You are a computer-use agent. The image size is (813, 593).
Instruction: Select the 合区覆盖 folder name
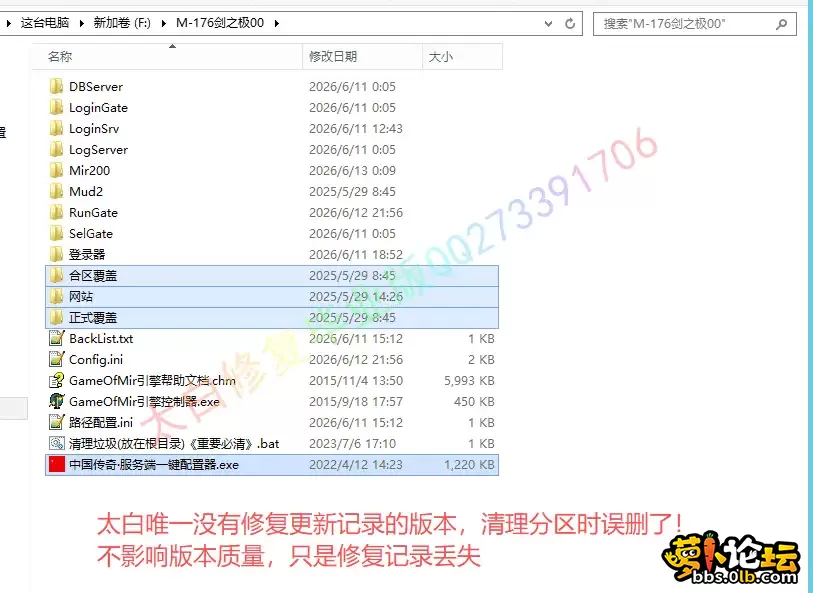click(93, 276)
